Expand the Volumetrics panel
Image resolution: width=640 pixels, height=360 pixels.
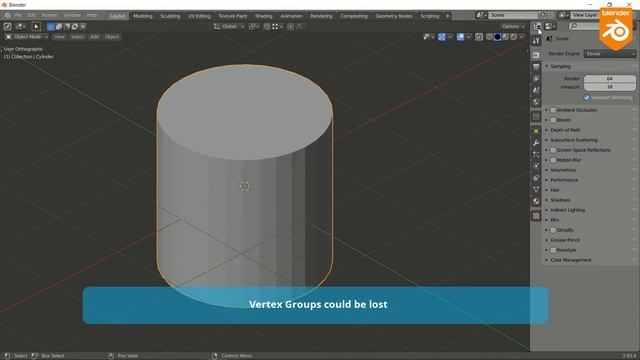pos(547,170)
